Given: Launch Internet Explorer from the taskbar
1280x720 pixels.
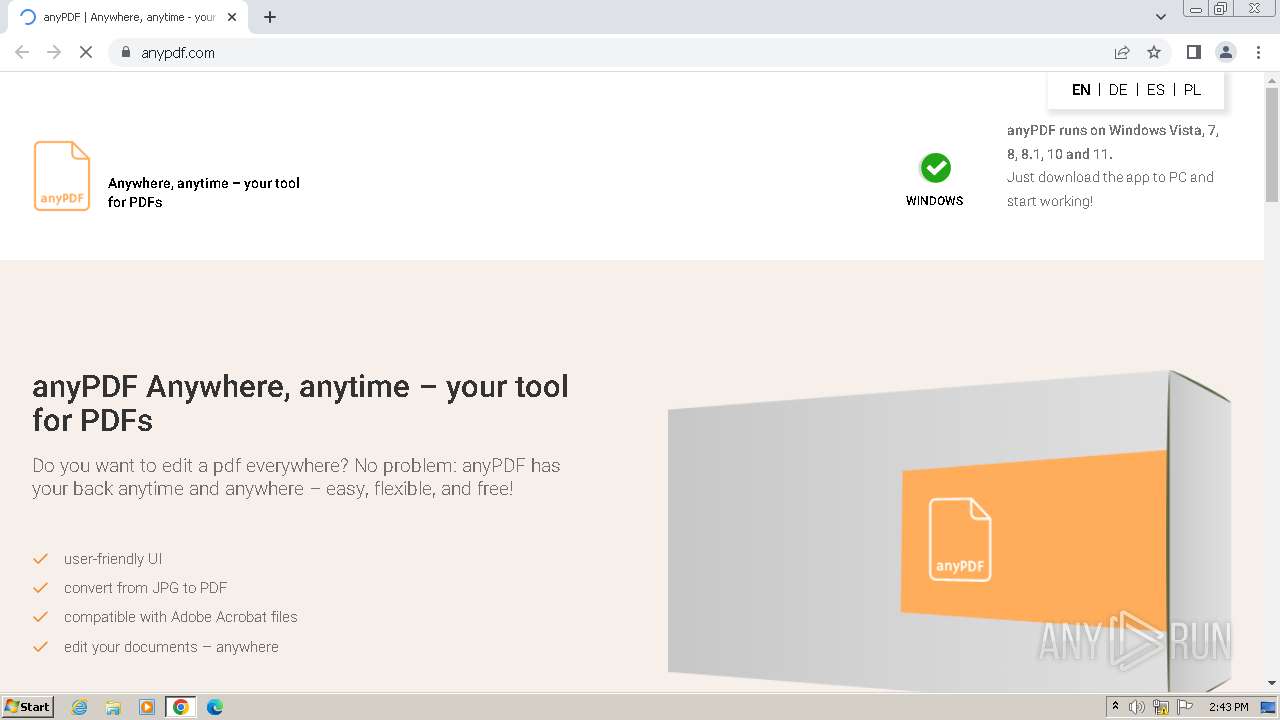Looking at the screenshot, I should 80,707.
